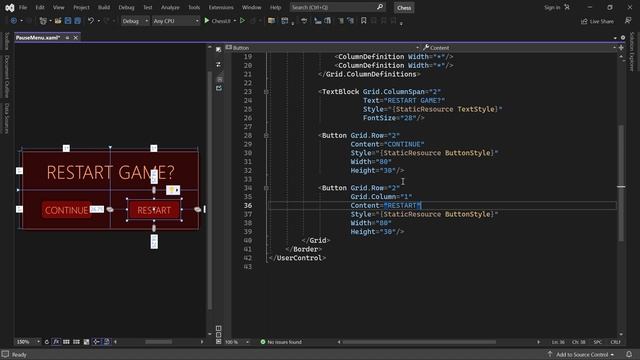Viewport: 640px width, 360px height.
Task: Toggle snap to gridlines button
Action: click(76, 342)
